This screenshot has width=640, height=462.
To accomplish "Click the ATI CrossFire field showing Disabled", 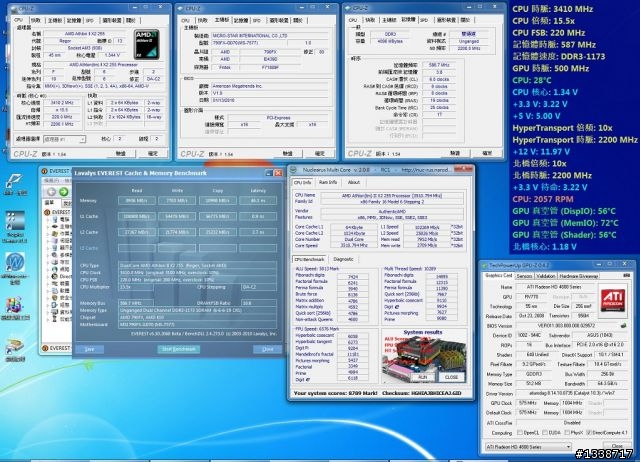I will point(571,423).
